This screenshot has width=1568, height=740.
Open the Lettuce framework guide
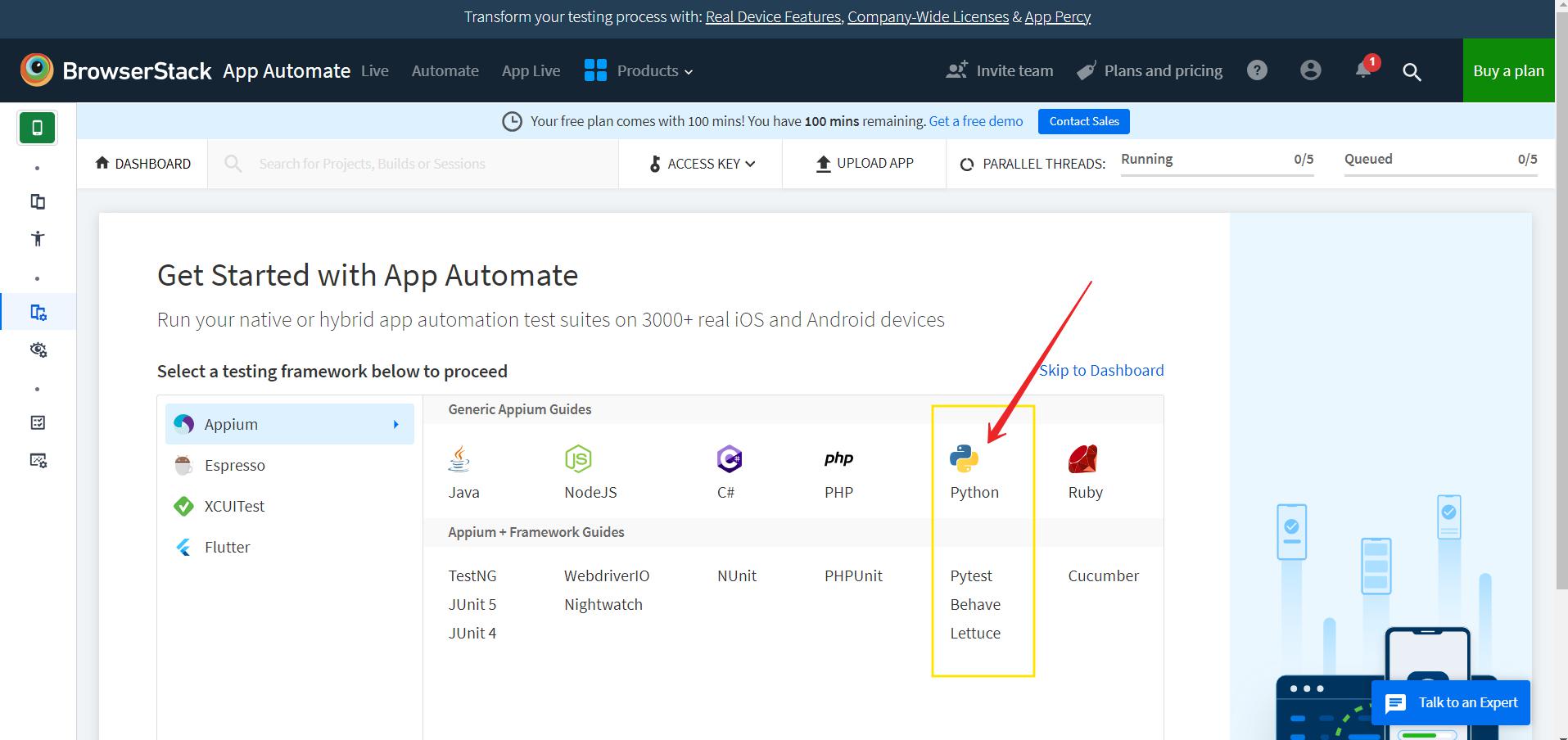click(975, 633)
